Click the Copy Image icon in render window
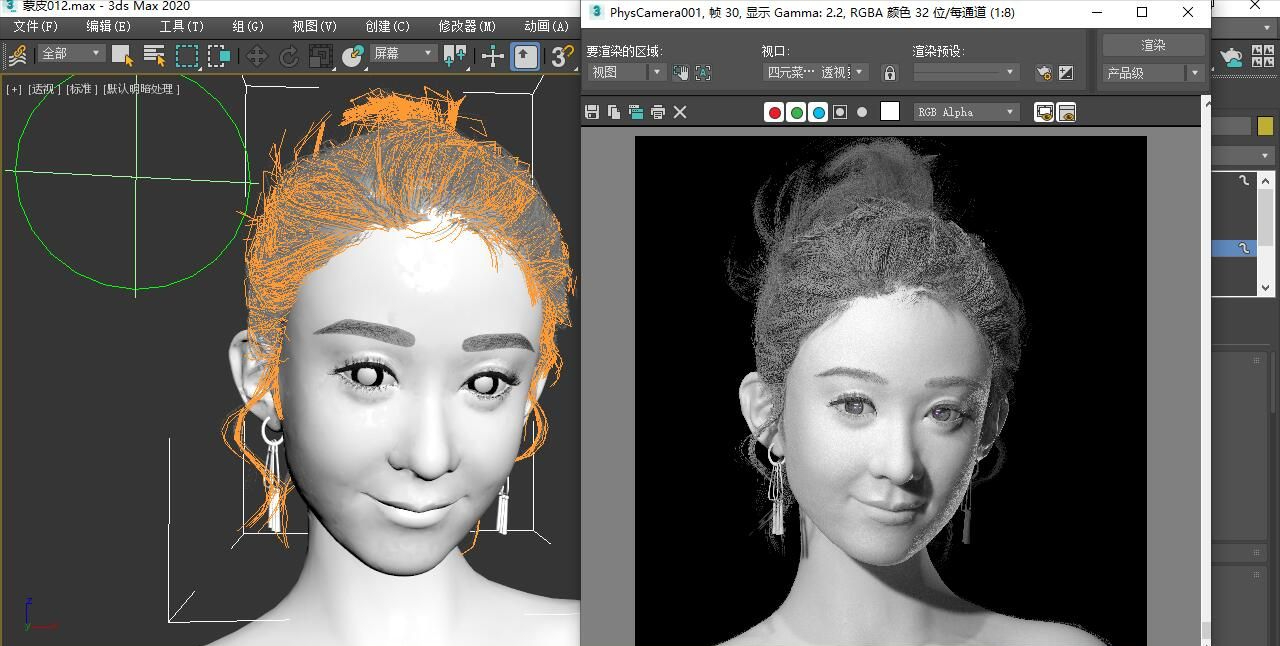 614,112
